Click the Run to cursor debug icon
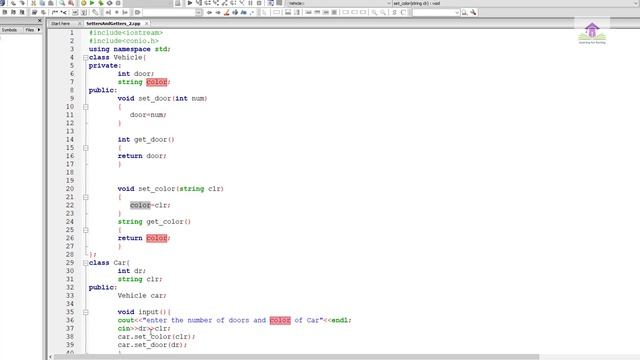Image resolution: width=640 pixels, height=360 pixels. click(x=198, y=3)
